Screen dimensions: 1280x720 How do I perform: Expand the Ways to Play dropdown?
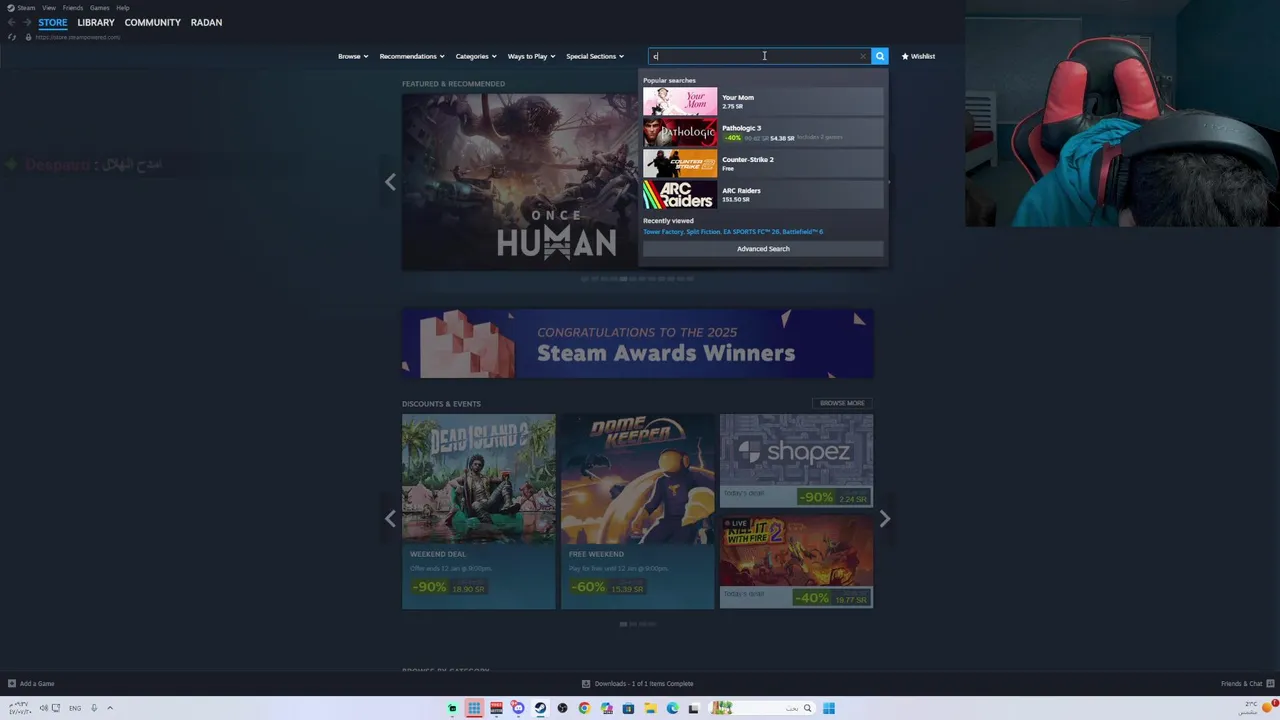pyautogui.click(x=531, y=56)
